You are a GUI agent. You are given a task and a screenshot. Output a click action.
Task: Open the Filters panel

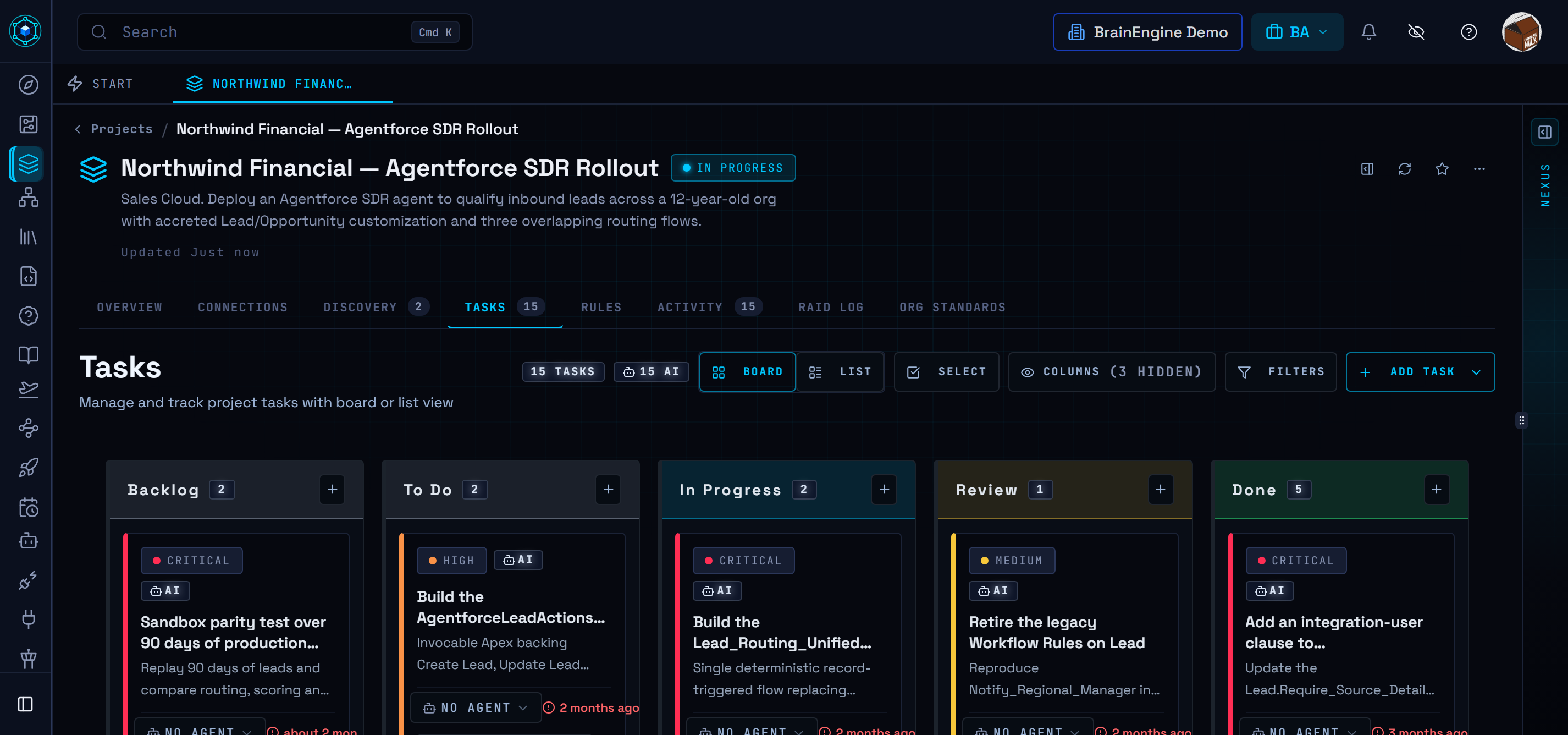click(x=1280, y=371)
